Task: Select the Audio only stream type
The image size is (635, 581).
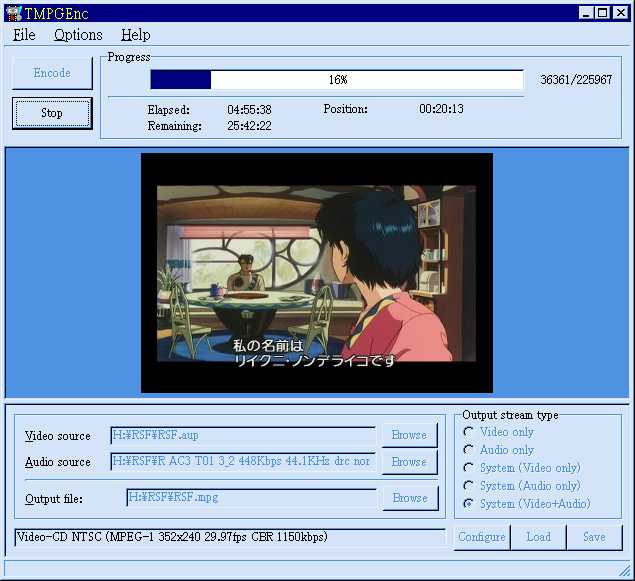Action: pyautogui.click(x=468, y=450)
